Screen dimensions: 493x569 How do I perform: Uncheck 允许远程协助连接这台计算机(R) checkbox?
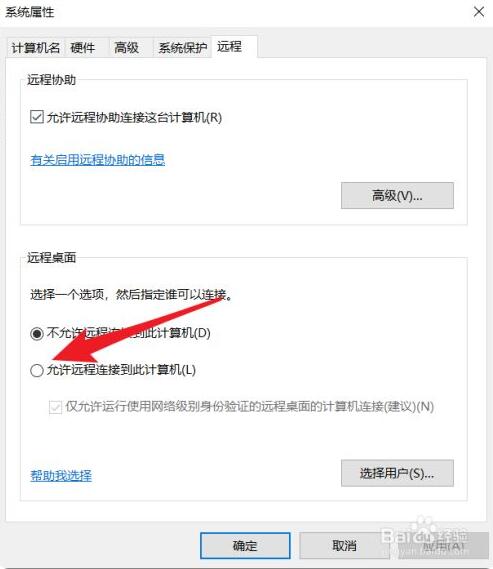pos(37,117)
